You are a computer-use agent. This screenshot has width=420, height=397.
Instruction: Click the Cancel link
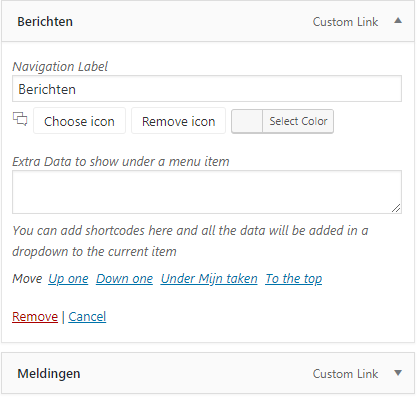[x=87, y=317]
